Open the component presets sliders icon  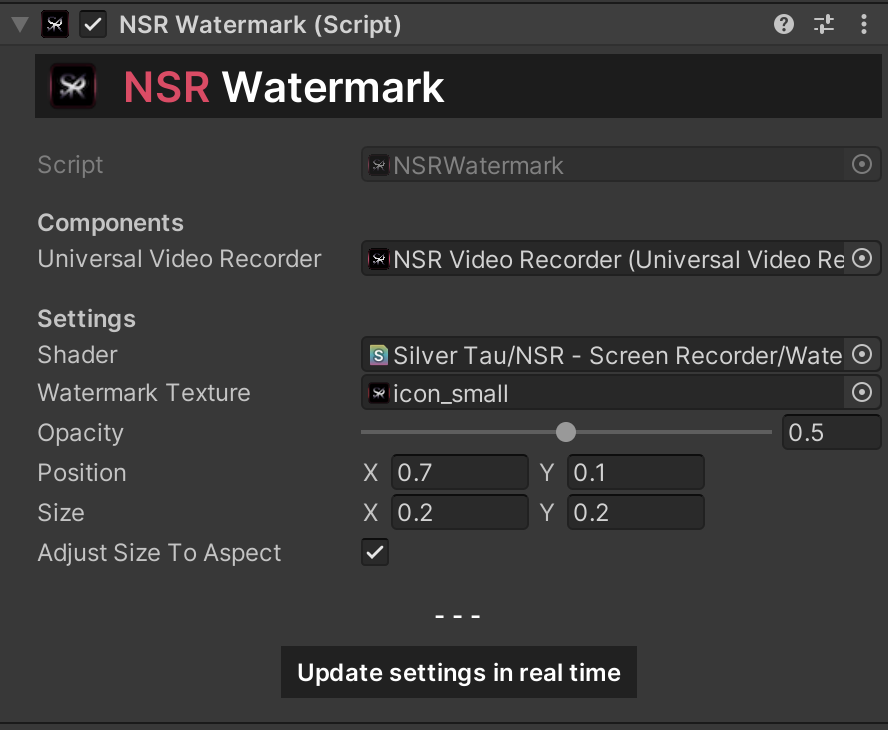(823, 24)
